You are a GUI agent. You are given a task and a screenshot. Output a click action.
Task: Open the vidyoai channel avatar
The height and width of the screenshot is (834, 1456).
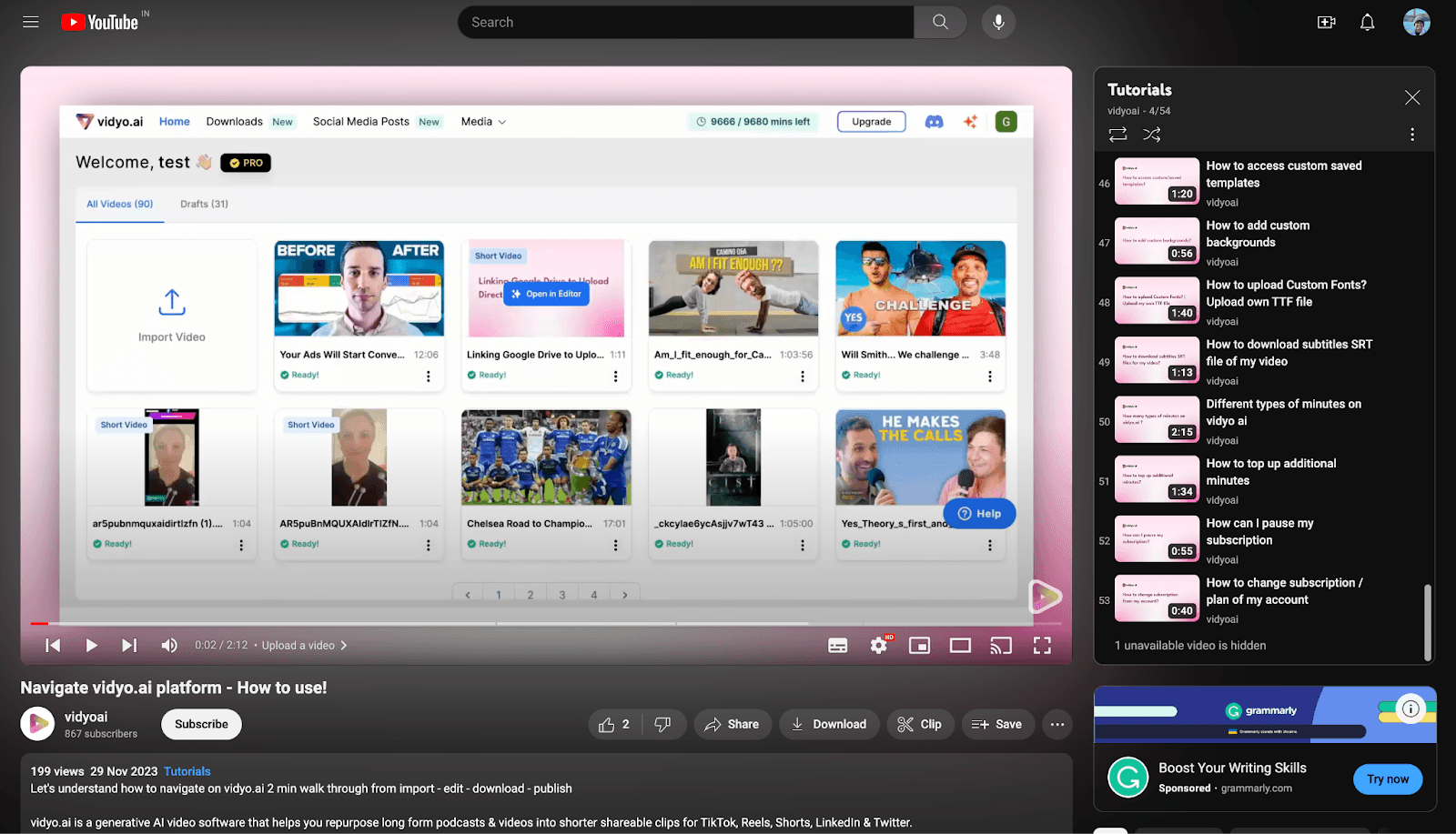point(37,724)
